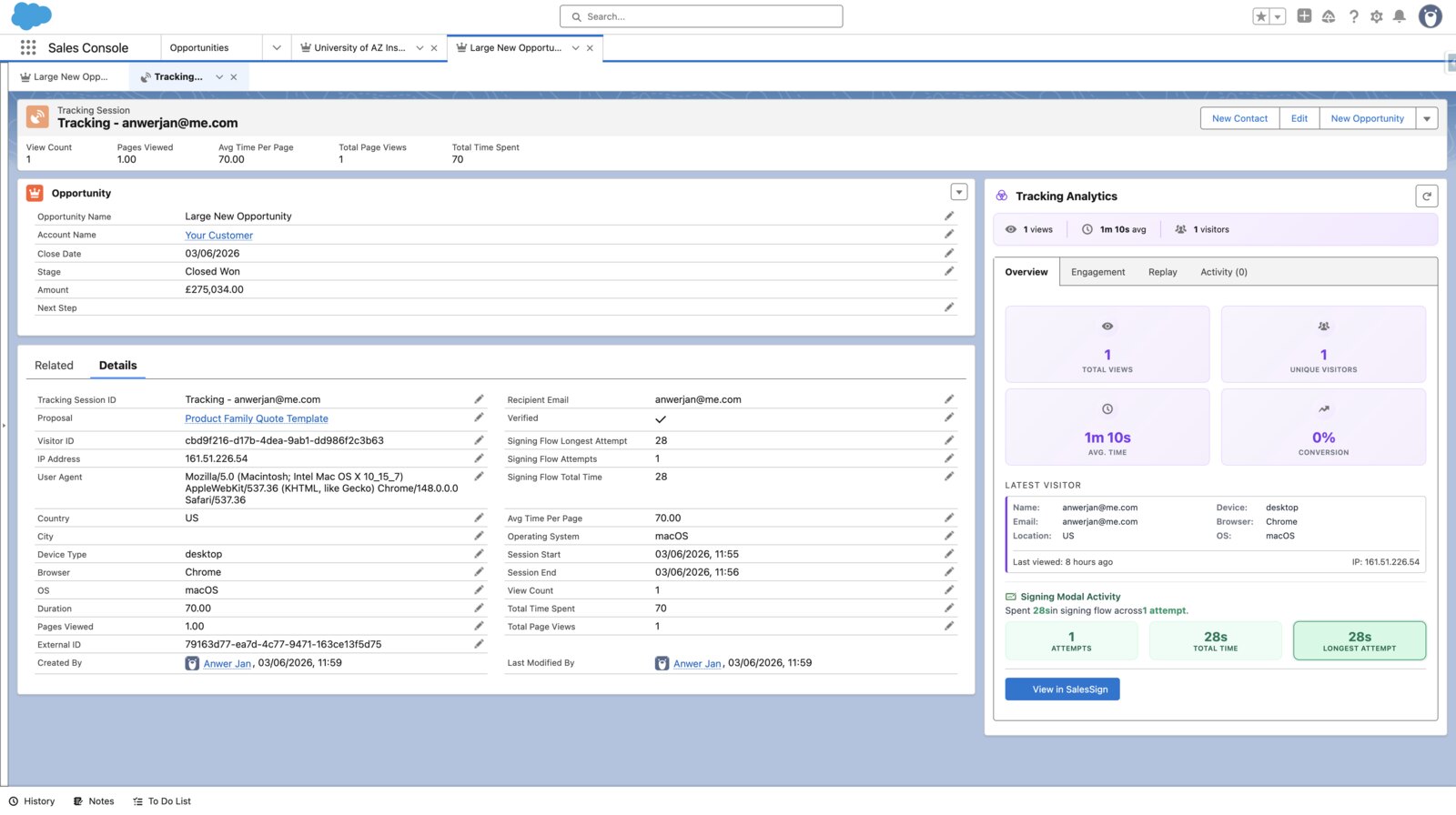Click the Salesforce cloud logo
1456x815 pixels.
31,16
